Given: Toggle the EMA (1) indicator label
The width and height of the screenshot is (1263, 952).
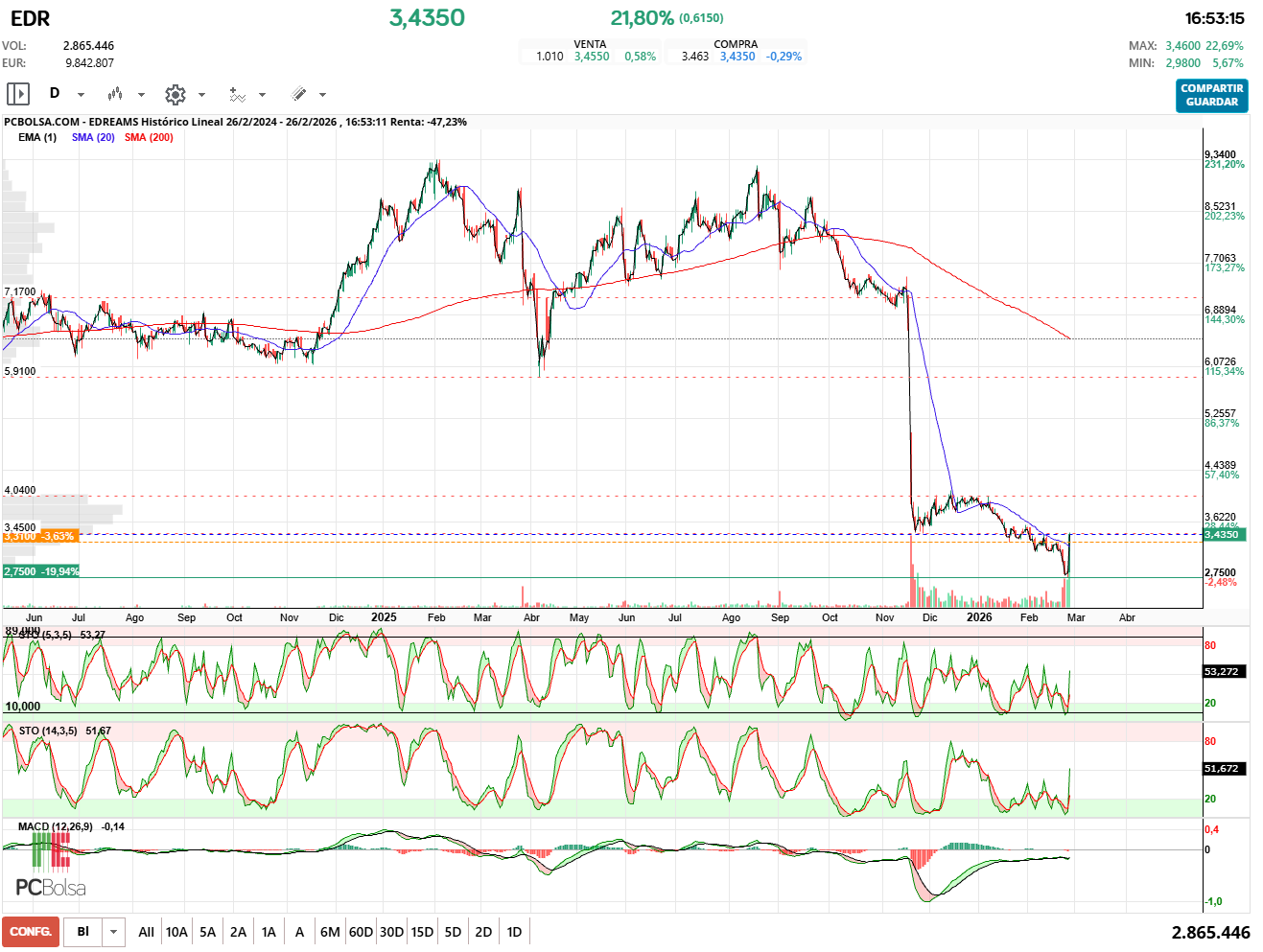Looking at the screenshot, I should (x=36, y=137).
